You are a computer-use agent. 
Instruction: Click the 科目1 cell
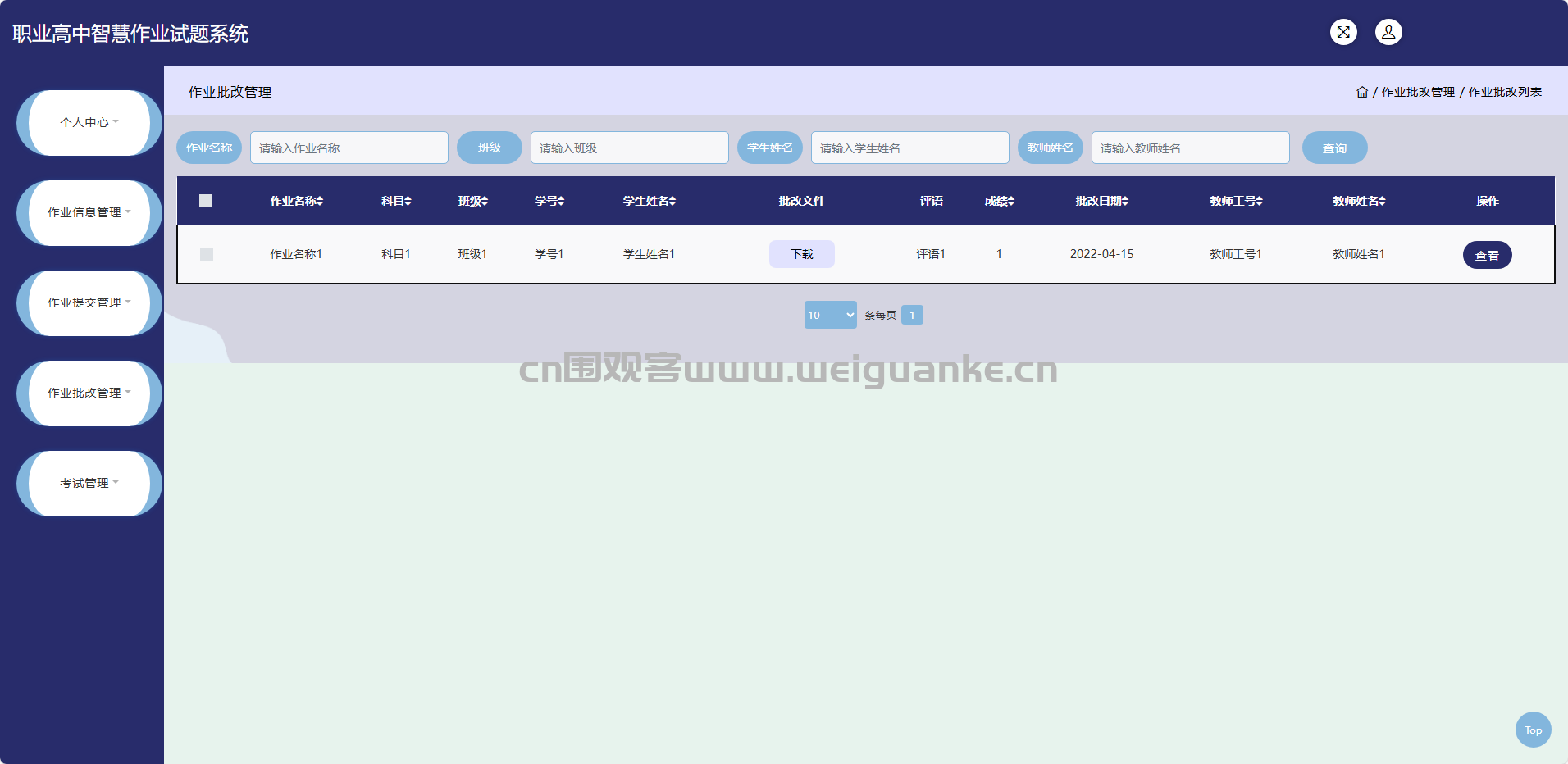point(396,254)
